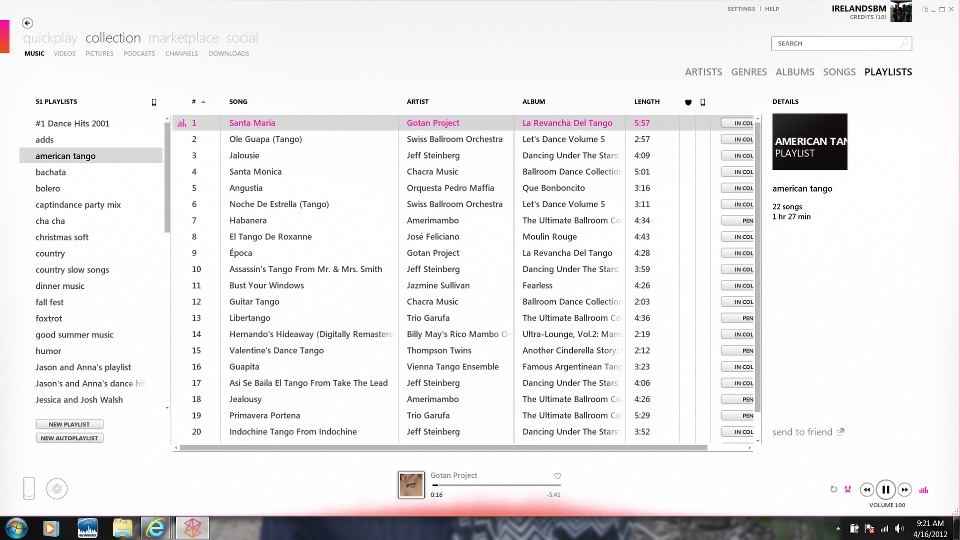This screenshot has width=960, height=540.
Task: Select the foxtrot playlist
Action: [48, 318]
